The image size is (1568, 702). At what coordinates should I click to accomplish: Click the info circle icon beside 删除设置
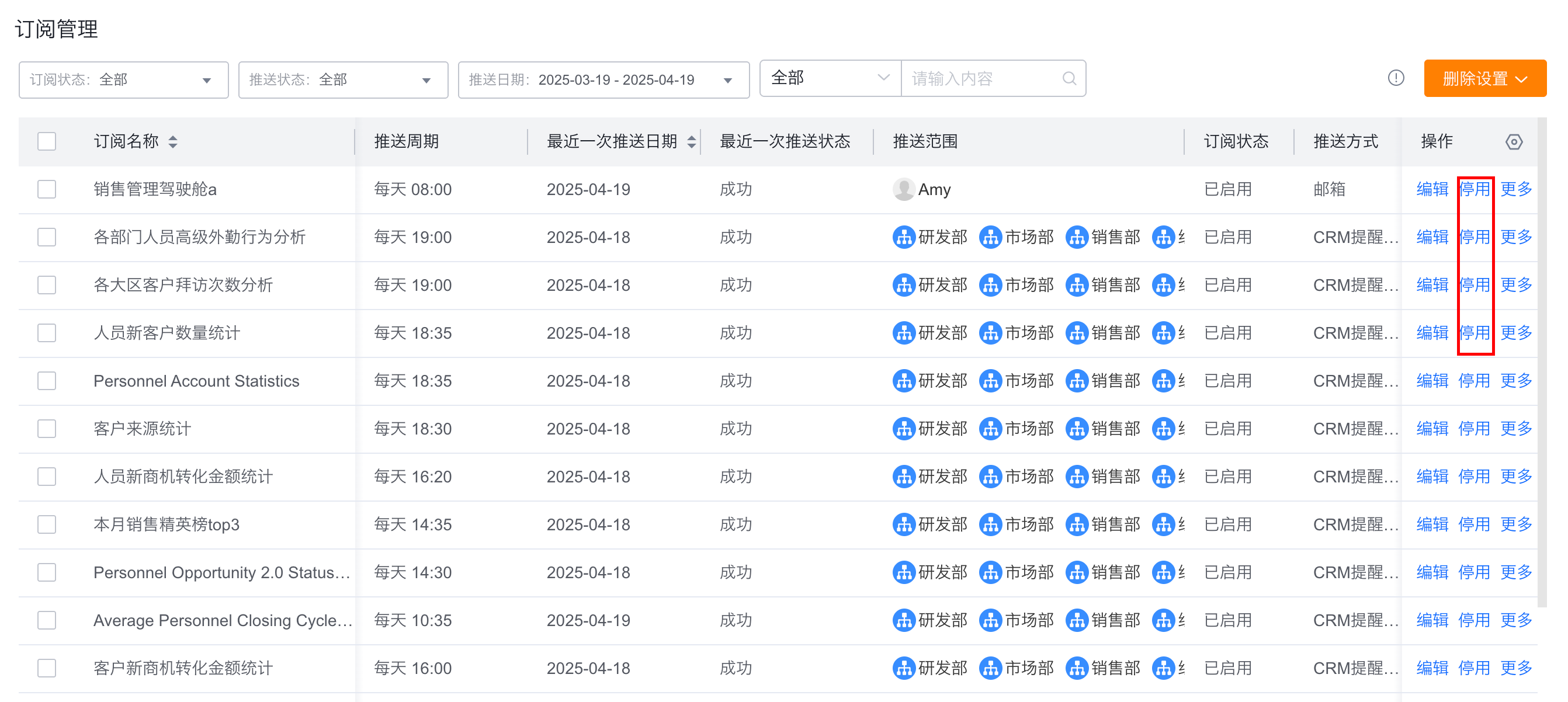[x=1396, y=78]
